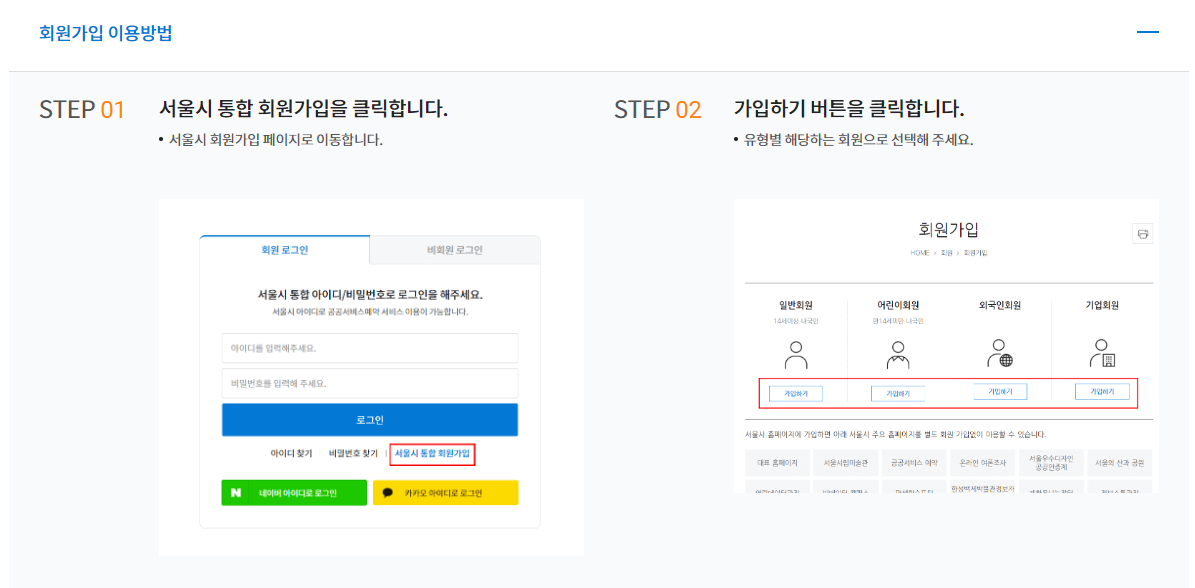Switch to the 비회원 로그인 tab

coord(455,250)
